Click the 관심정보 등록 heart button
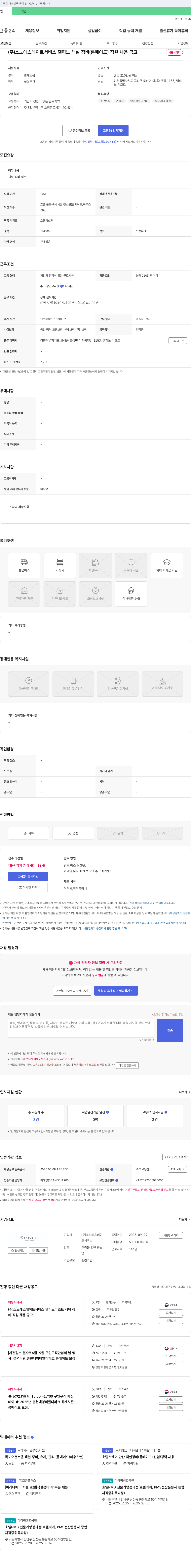The width and height of the screenshot is (191, 1568). (78, 130)
